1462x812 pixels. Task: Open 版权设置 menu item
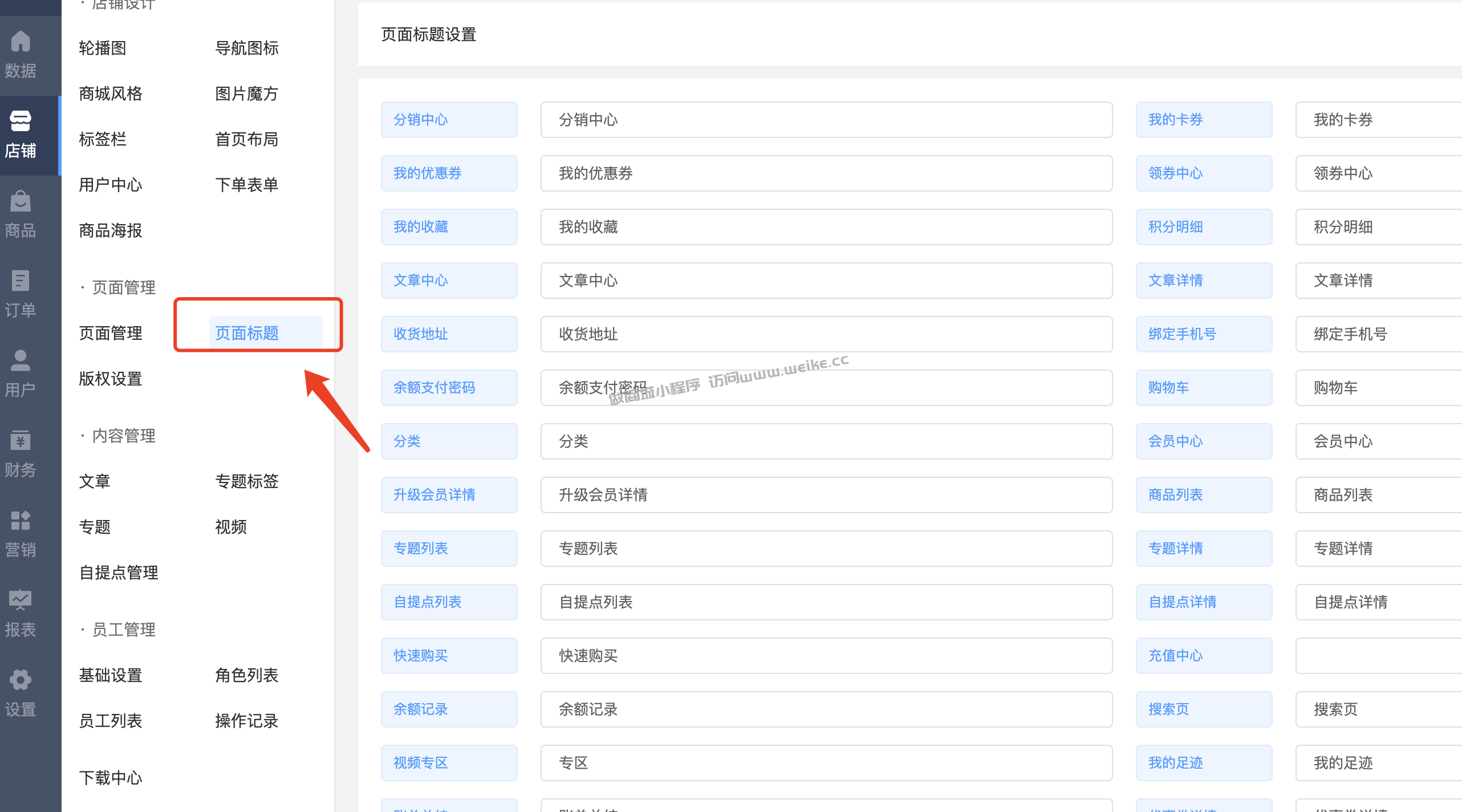(x=111, y=379)
